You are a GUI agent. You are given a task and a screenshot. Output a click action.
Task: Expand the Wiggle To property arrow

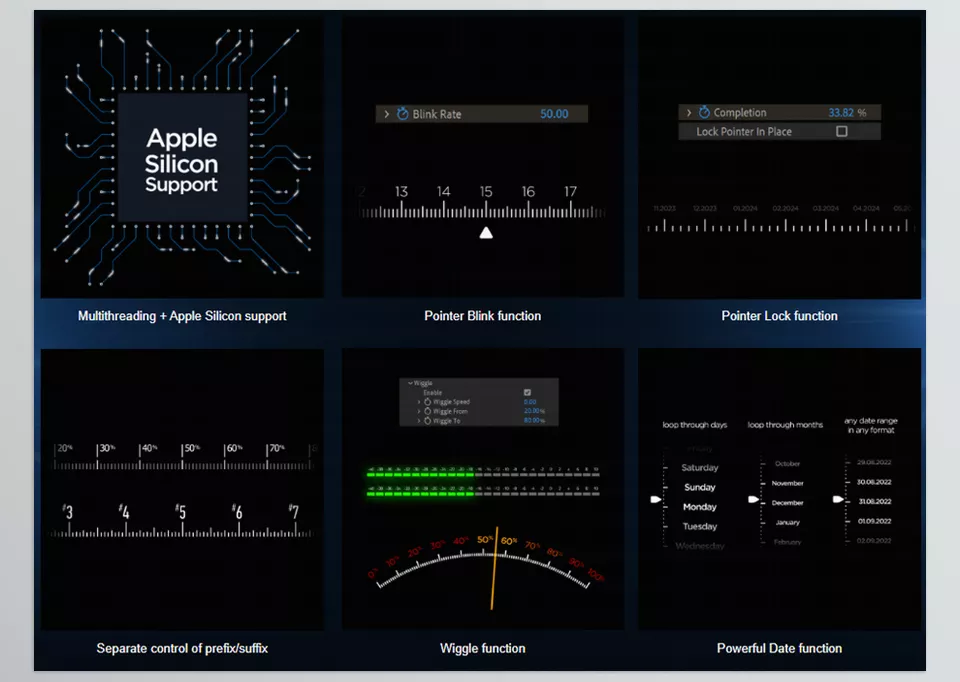point(419,421)
